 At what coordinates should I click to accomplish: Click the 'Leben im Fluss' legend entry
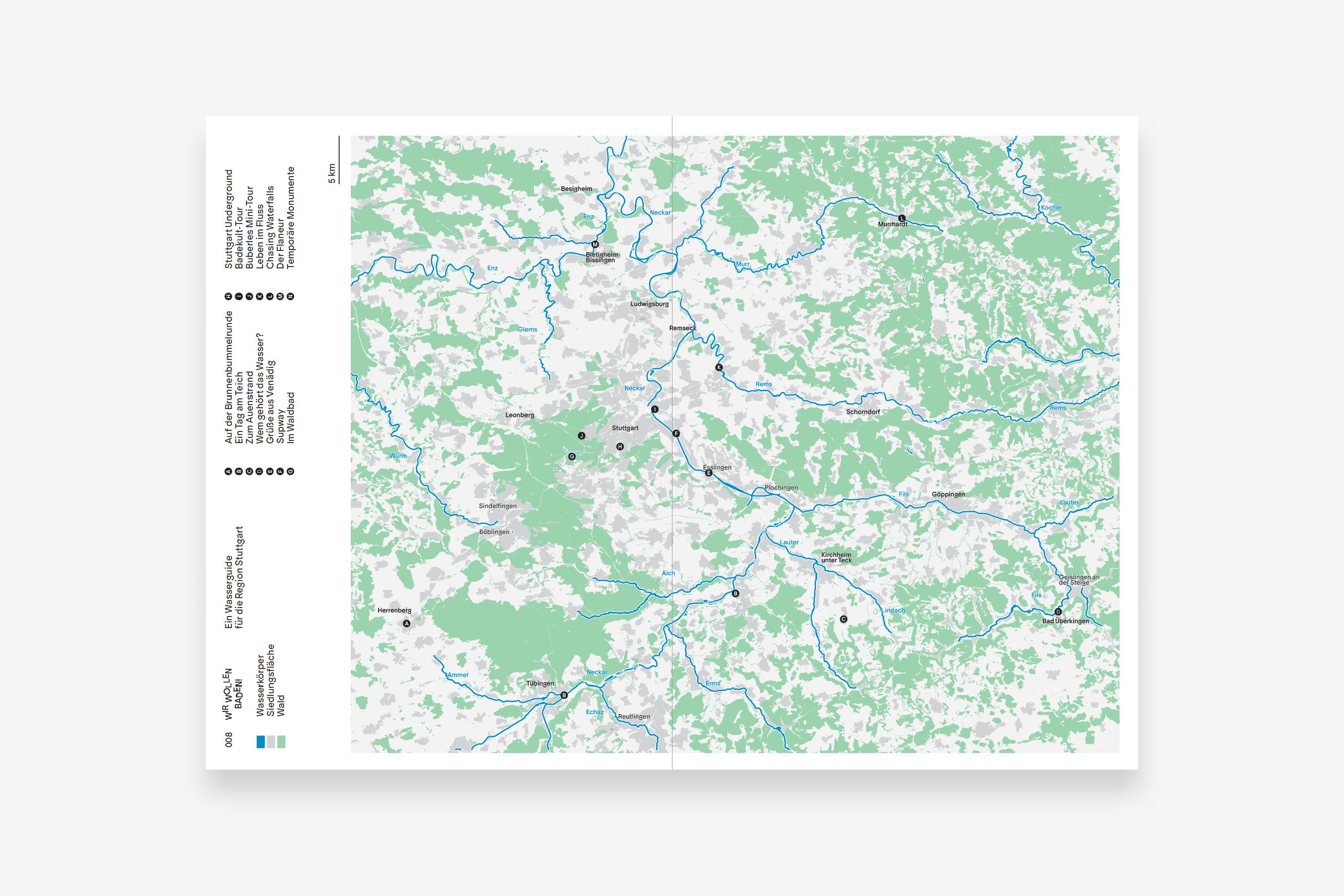(259, 237)
